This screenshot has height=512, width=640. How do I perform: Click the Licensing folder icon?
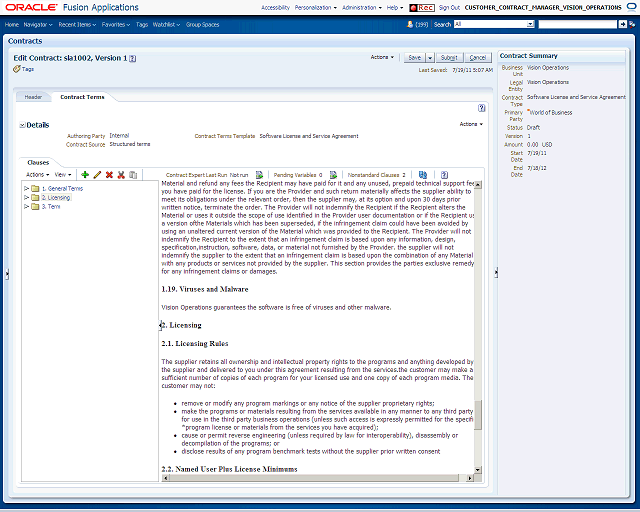36,198
